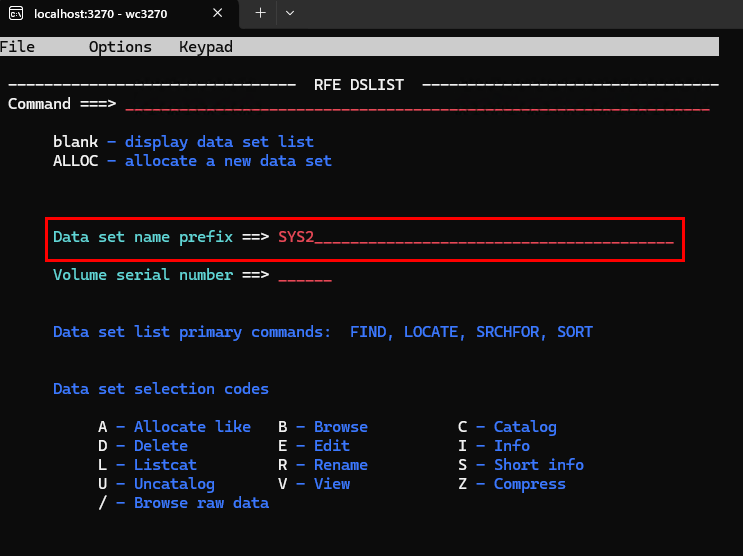Click the 'FIND,' primary command
743x556 pixels.
click(x=372, y=332)
